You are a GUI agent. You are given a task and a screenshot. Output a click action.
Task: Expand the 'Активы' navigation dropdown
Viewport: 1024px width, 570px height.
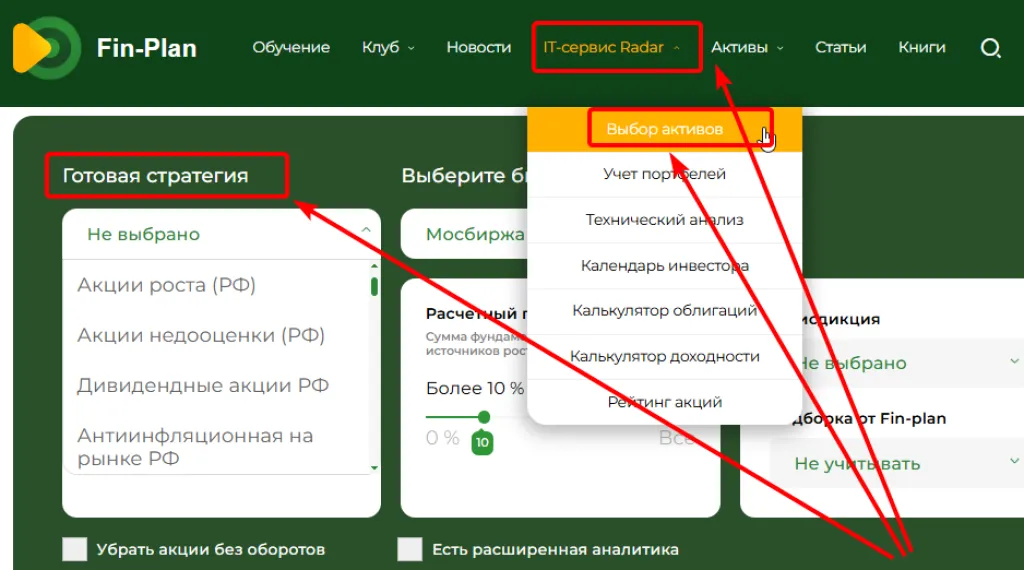(747, 47)
